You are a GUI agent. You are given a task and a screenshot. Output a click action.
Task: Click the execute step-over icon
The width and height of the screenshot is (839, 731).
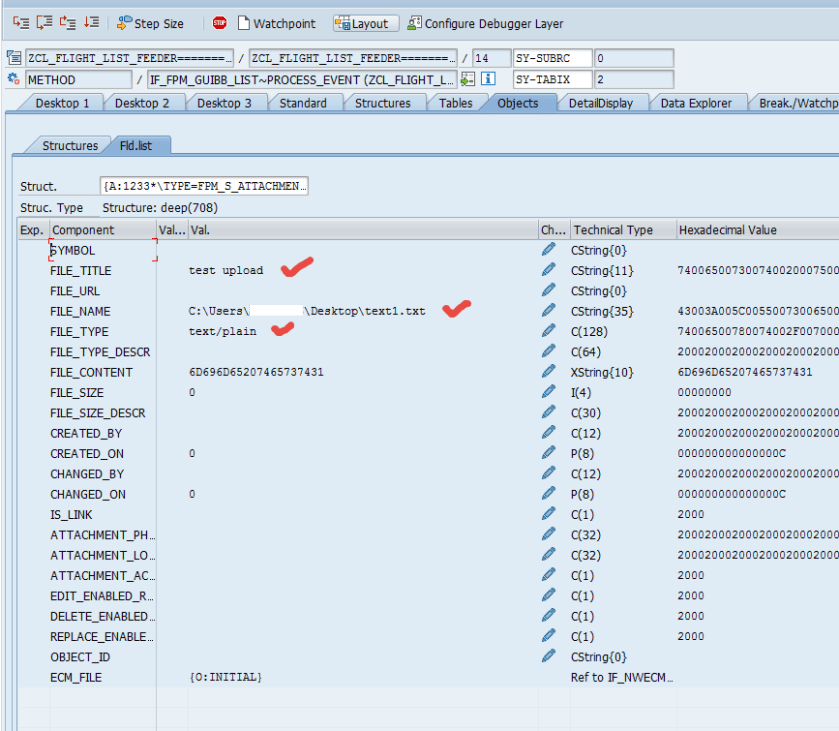[43, 23]
